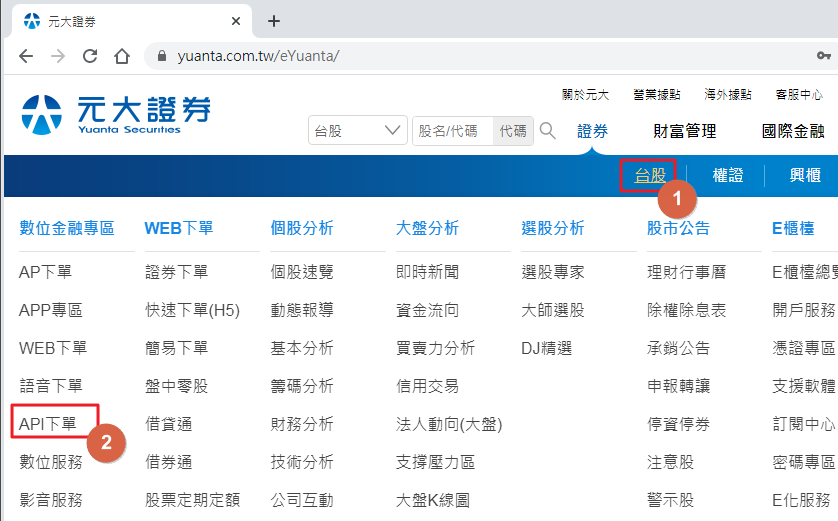Click the 選股分析 column heading

[x=553, y=228]
